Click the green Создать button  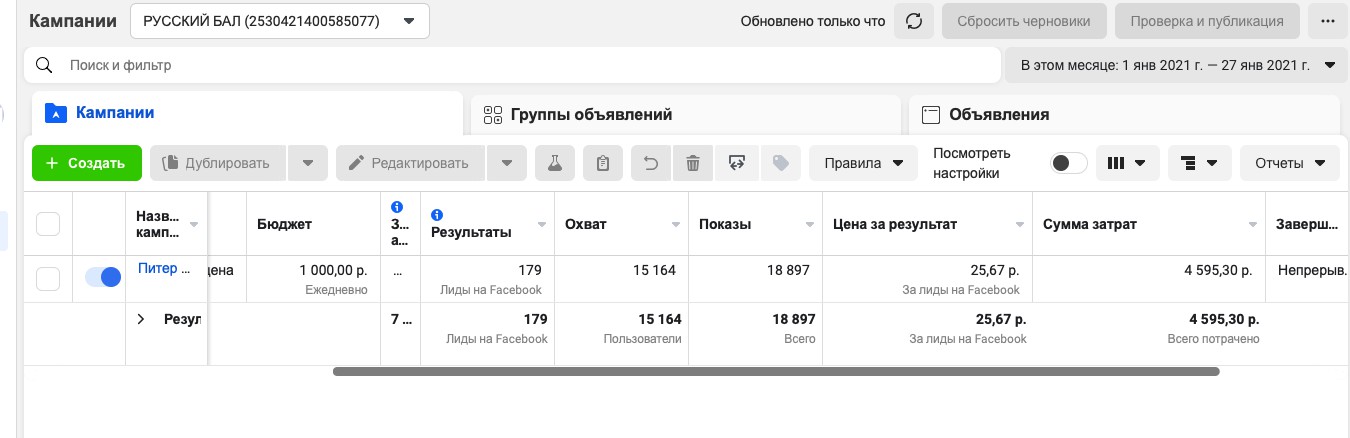[86, 163]
